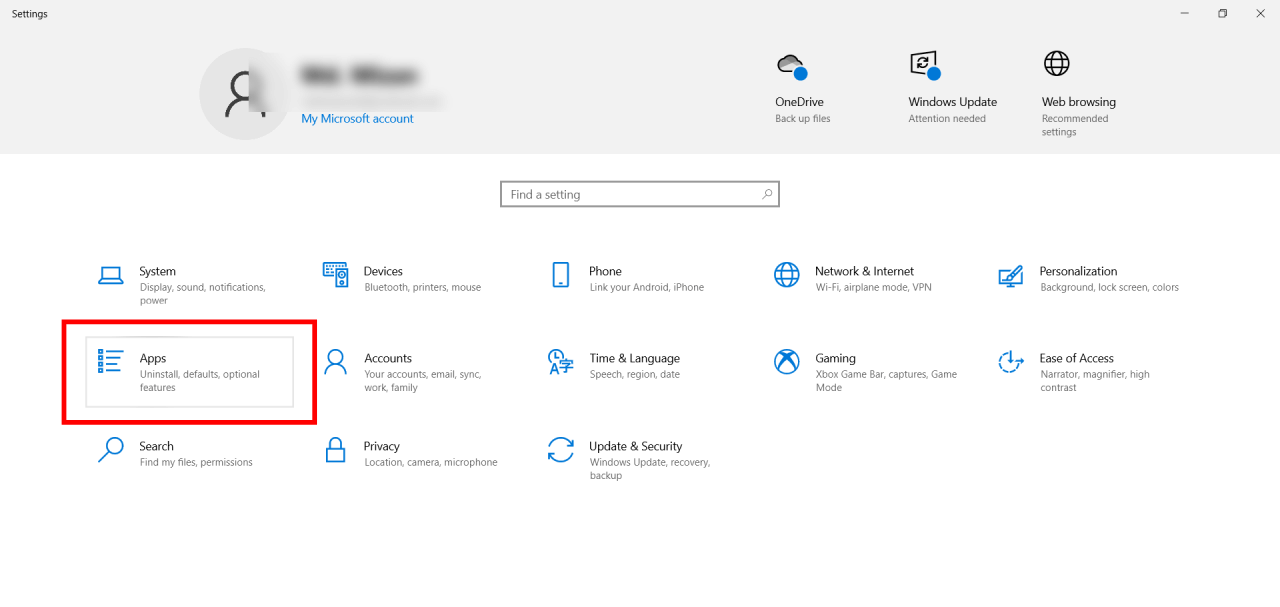Open Network & Internet label
This screenshot has height=607, width=1280.
[x=864, y=271]
